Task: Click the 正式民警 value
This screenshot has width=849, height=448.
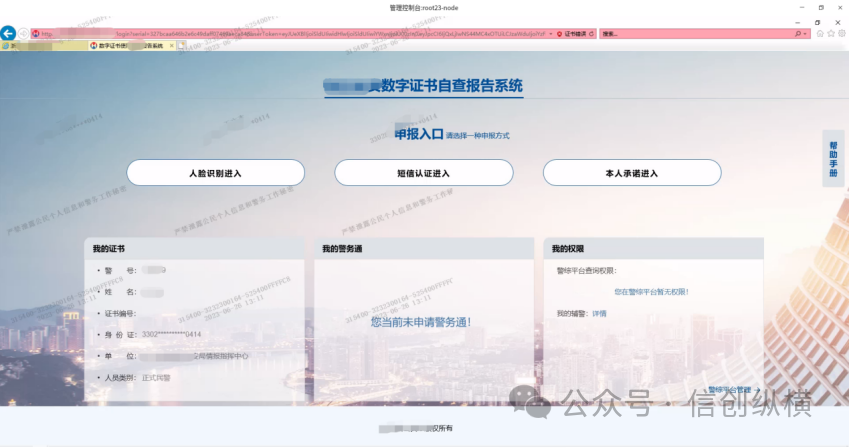Action: coord(156,378)
